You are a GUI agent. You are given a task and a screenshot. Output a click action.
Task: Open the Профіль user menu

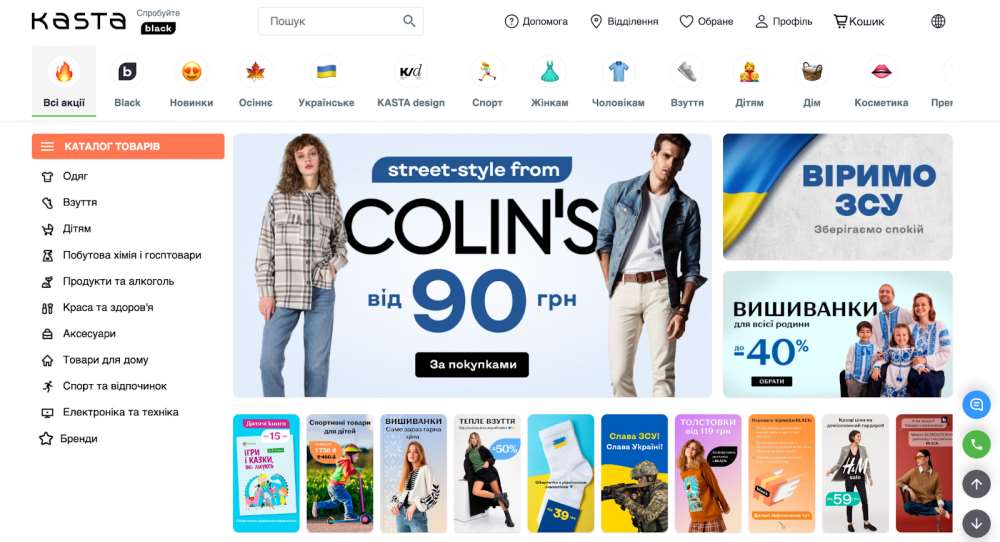click(x=784, y=21)
